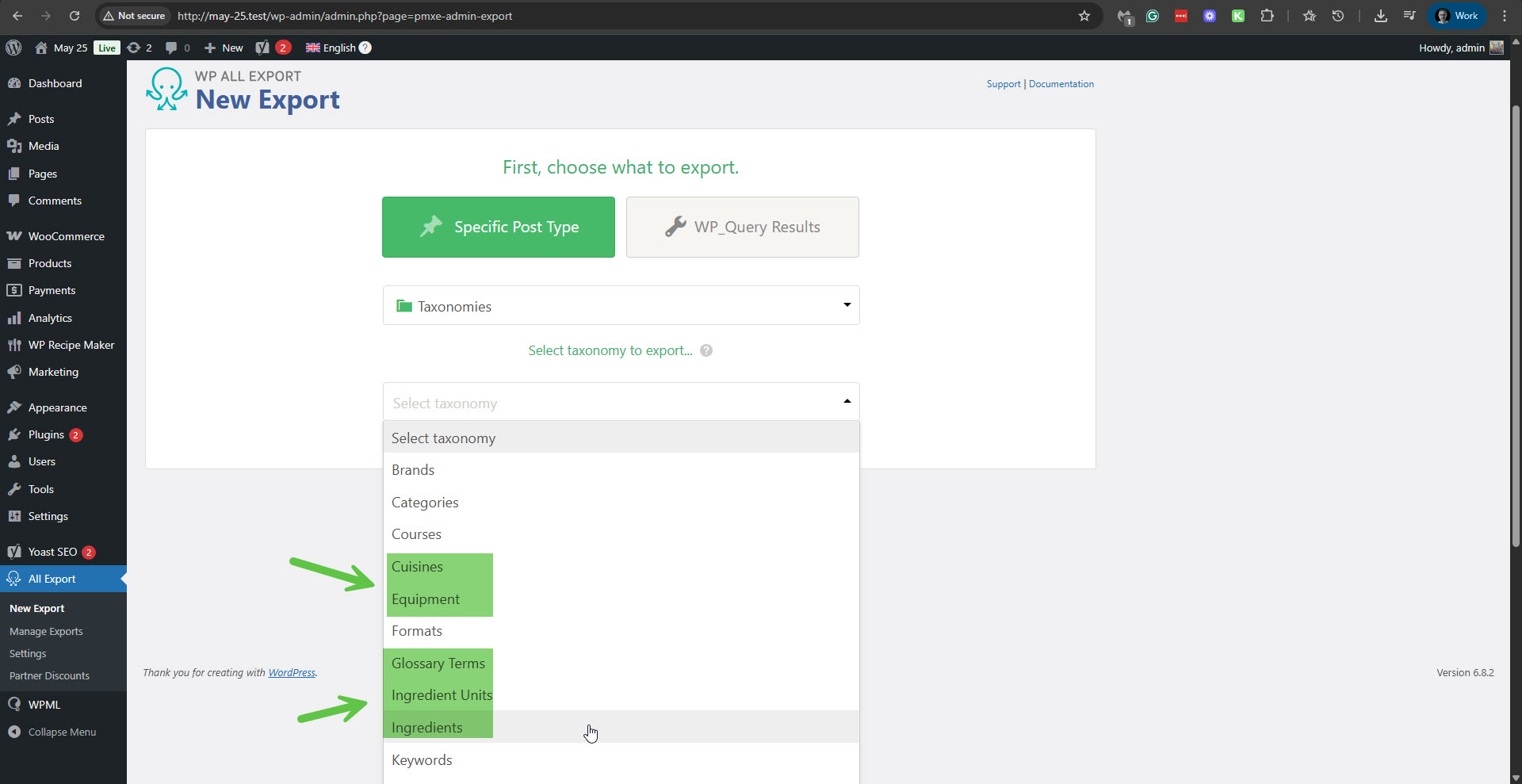Select Glossary Terms taxonomy option
This screenshot has height=784, width=1522.
pyautogui.click(x=621, y=664)
